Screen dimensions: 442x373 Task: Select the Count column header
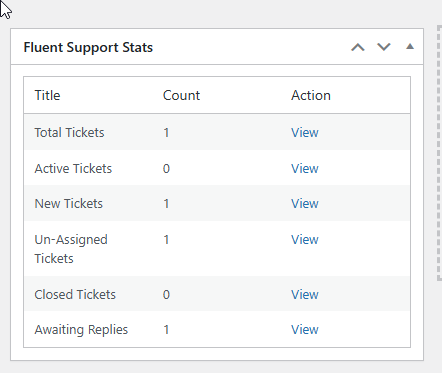pos(181,95)
